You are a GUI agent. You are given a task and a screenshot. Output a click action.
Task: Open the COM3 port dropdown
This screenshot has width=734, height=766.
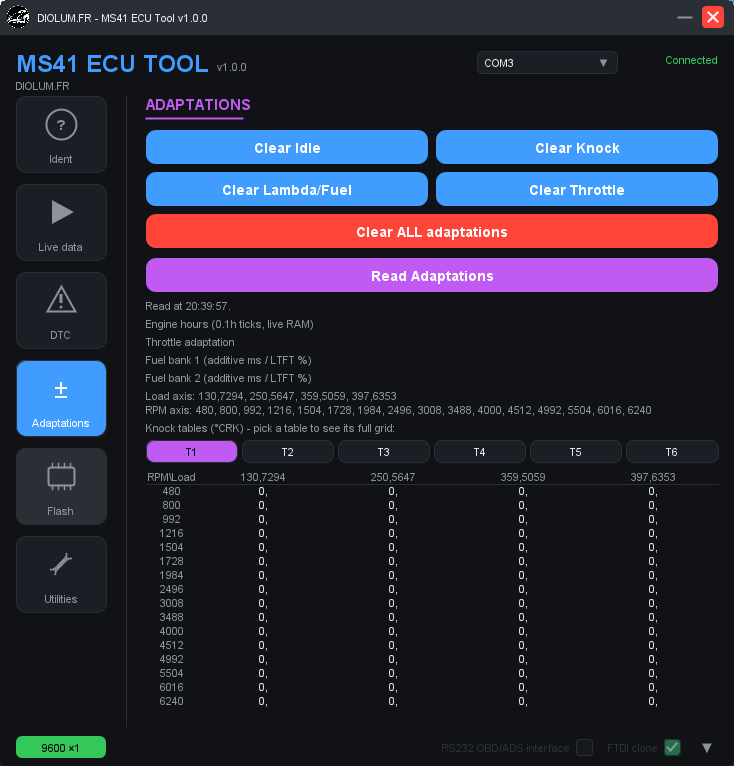[547, 63]
